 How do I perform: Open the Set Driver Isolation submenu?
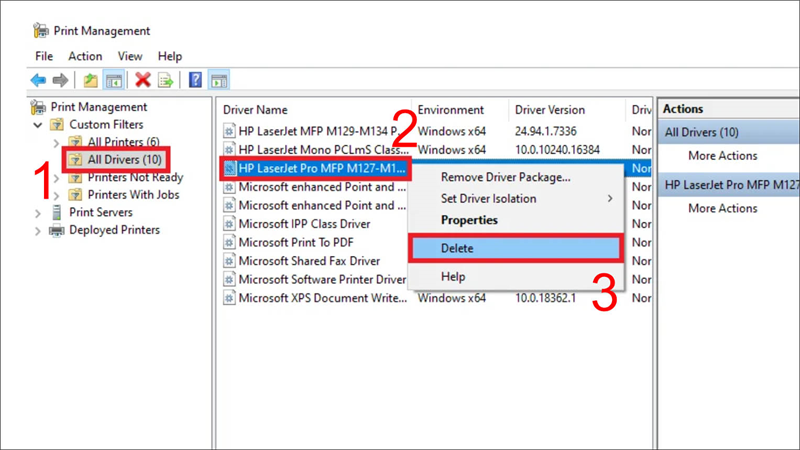[516, 198]
